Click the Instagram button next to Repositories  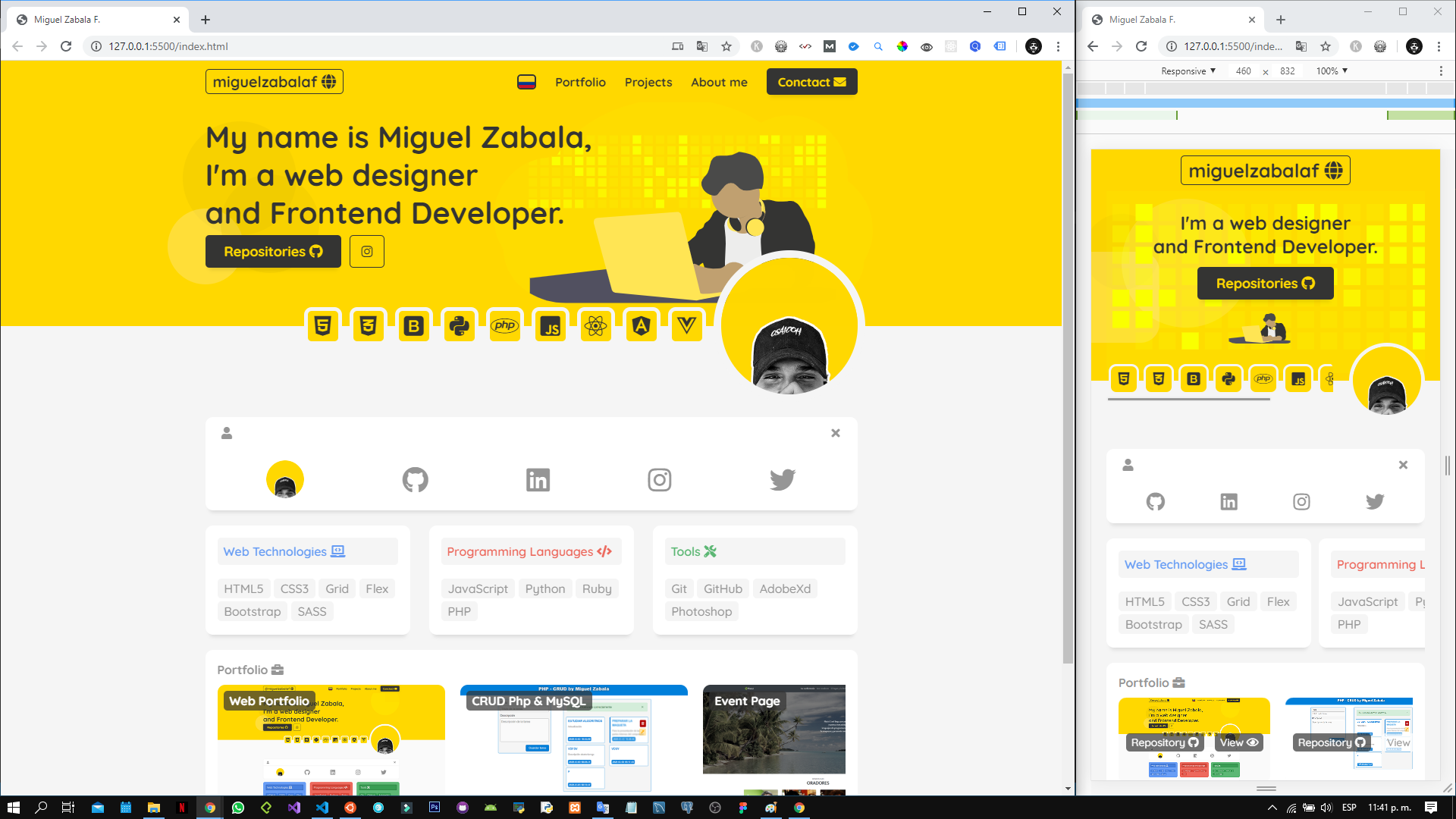click(x=367, y=252)
